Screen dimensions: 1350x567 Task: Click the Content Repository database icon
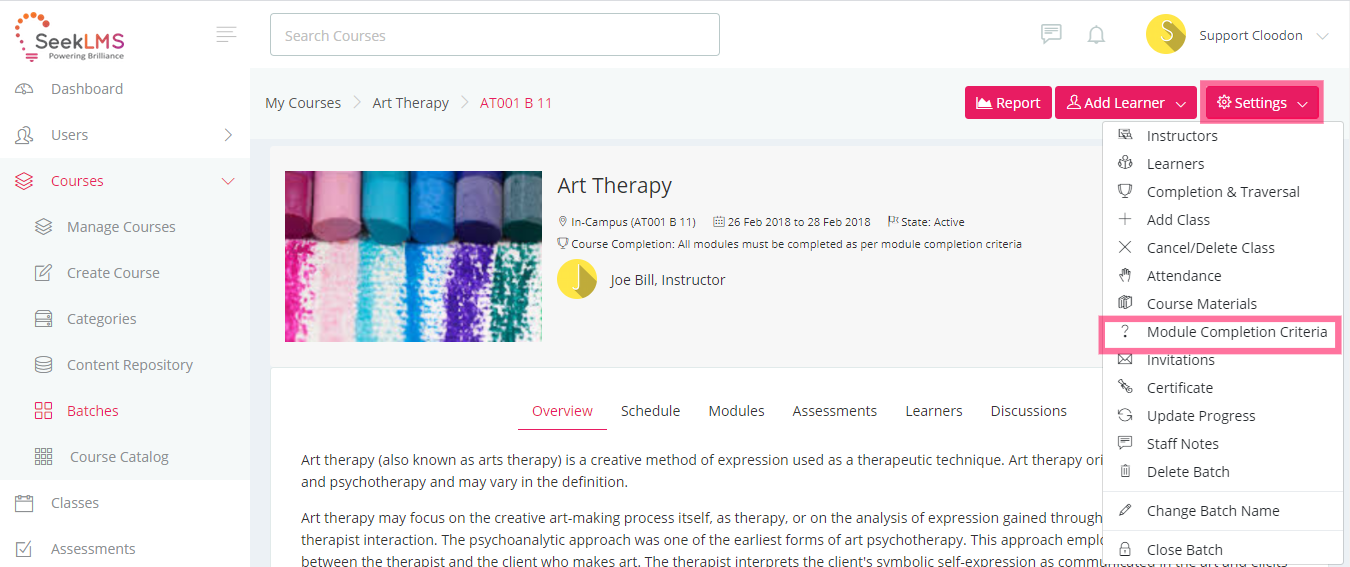[x=43, y=365]
